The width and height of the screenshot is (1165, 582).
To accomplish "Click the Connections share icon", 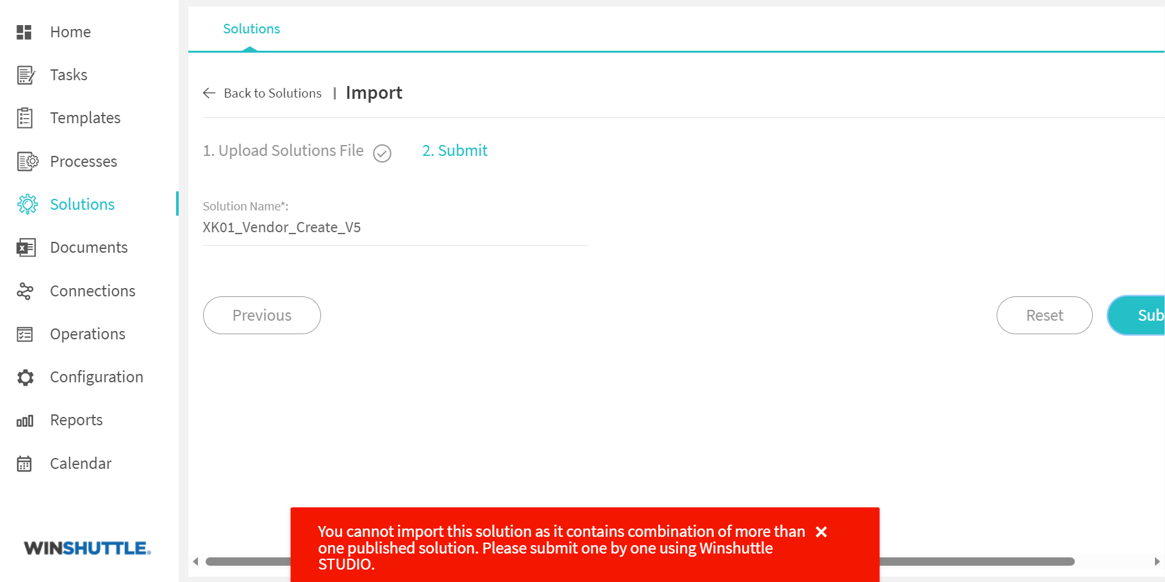I will click(x=25, y=291).
